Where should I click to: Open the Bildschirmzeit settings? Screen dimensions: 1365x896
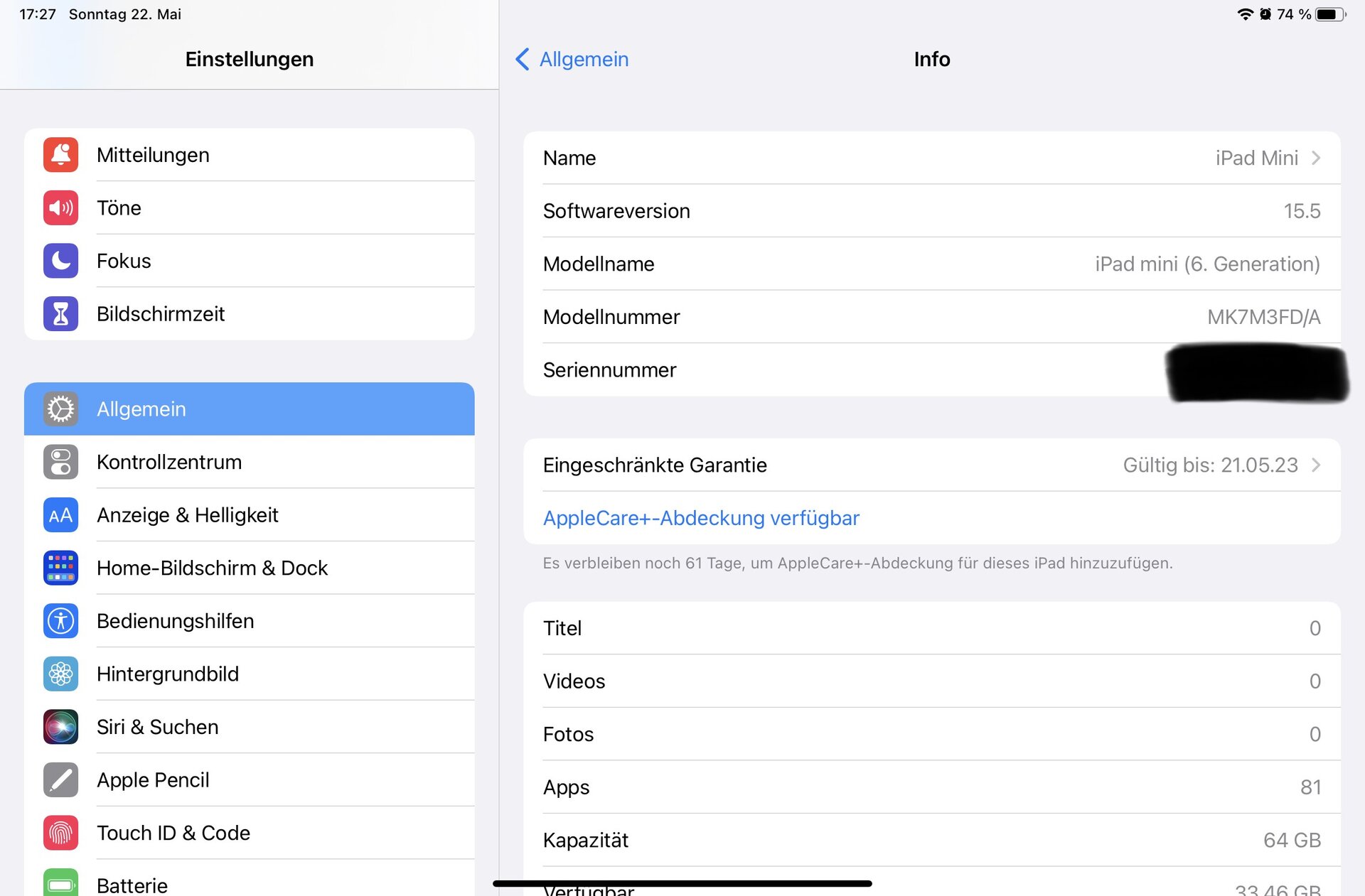pyautogui.click(x=250, y=313)
